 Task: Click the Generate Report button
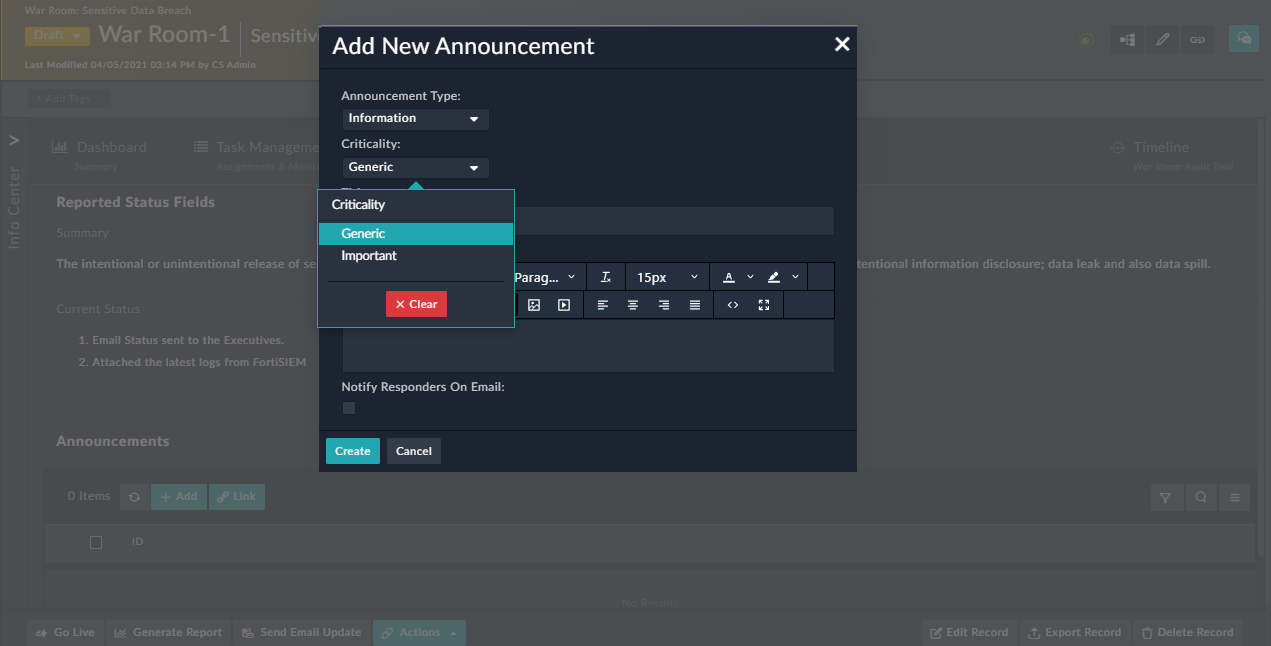click(x=168, y=632)
